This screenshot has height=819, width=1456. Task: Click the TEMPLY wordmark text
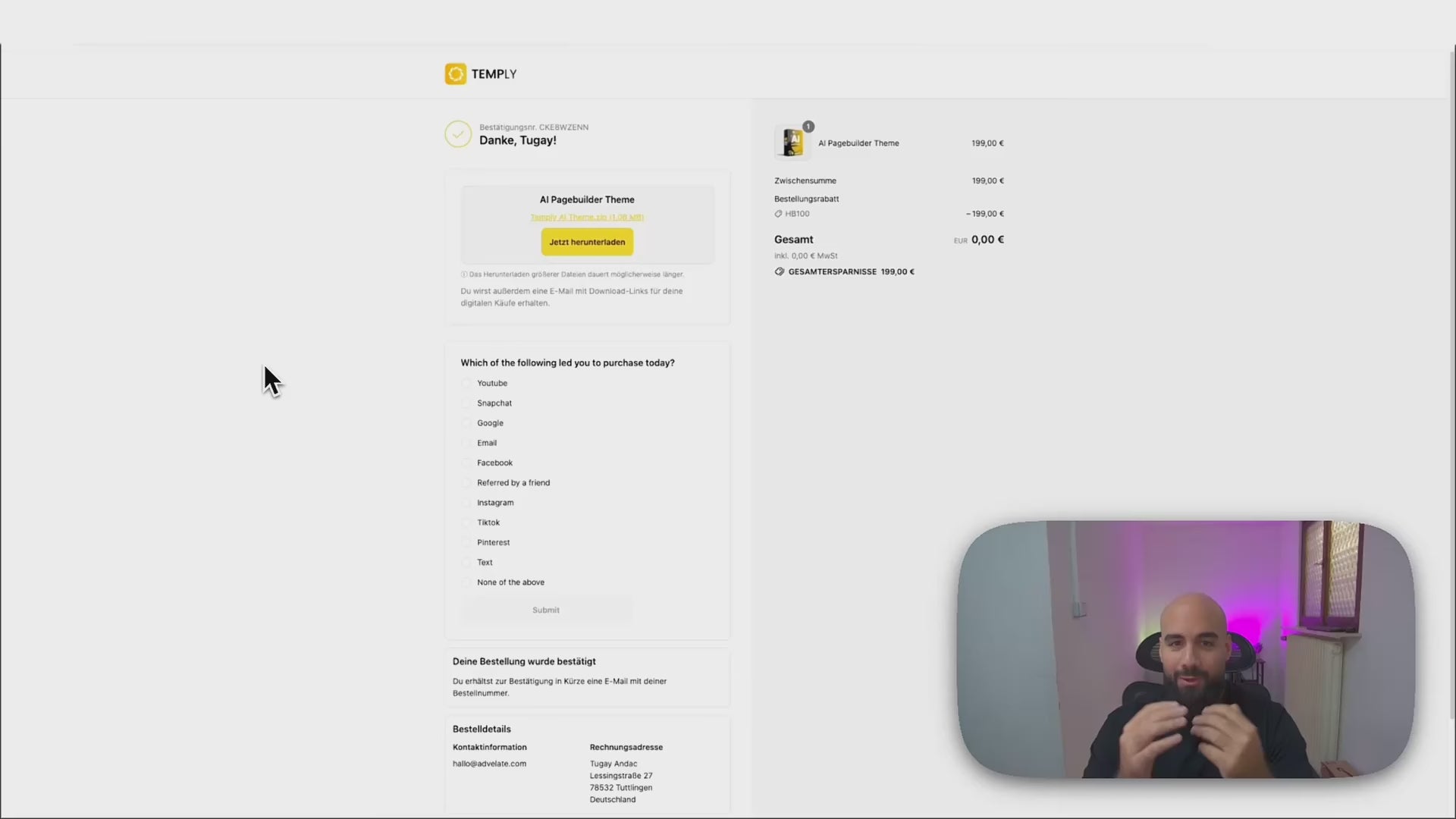494,74
